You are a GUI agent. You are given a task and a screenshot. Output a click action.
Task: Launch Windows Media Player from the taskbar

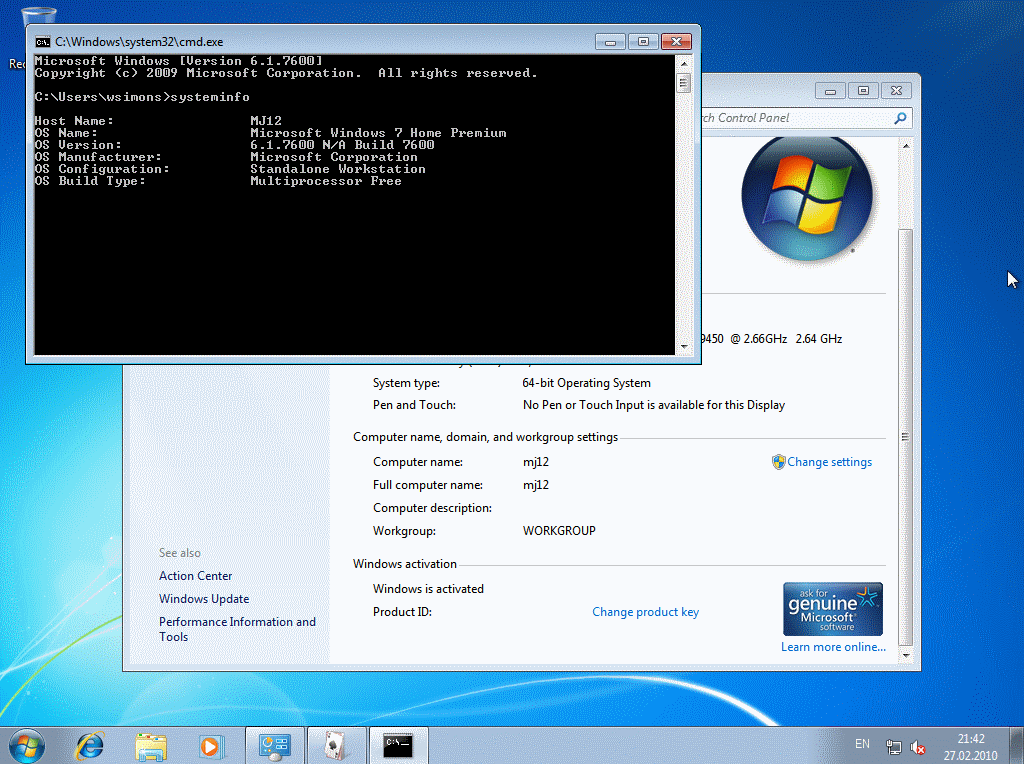[211, 745]
